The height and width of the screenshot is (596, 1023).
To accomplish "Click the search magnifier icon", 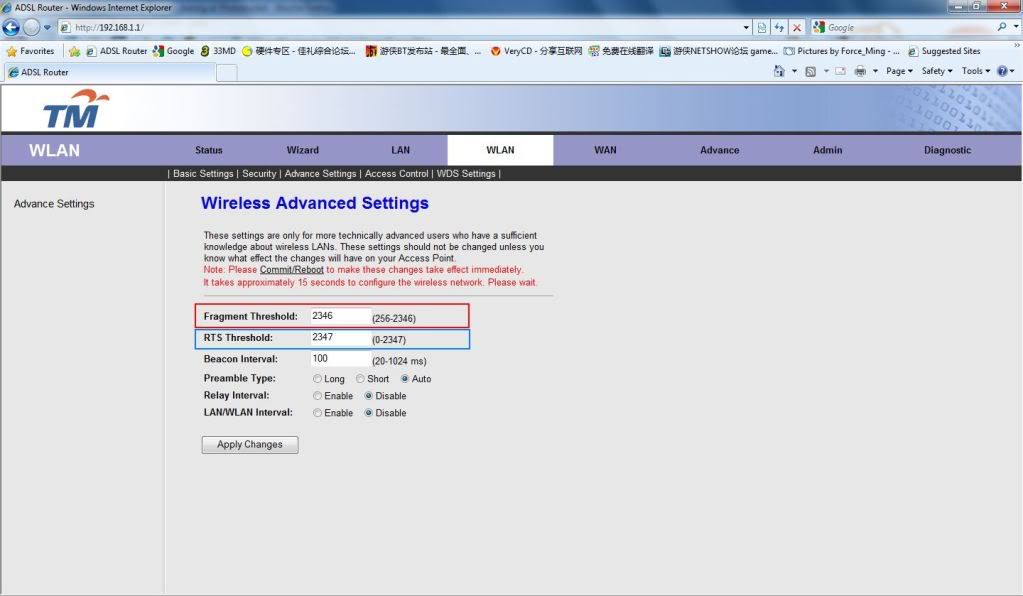I will click(1002, 27).
